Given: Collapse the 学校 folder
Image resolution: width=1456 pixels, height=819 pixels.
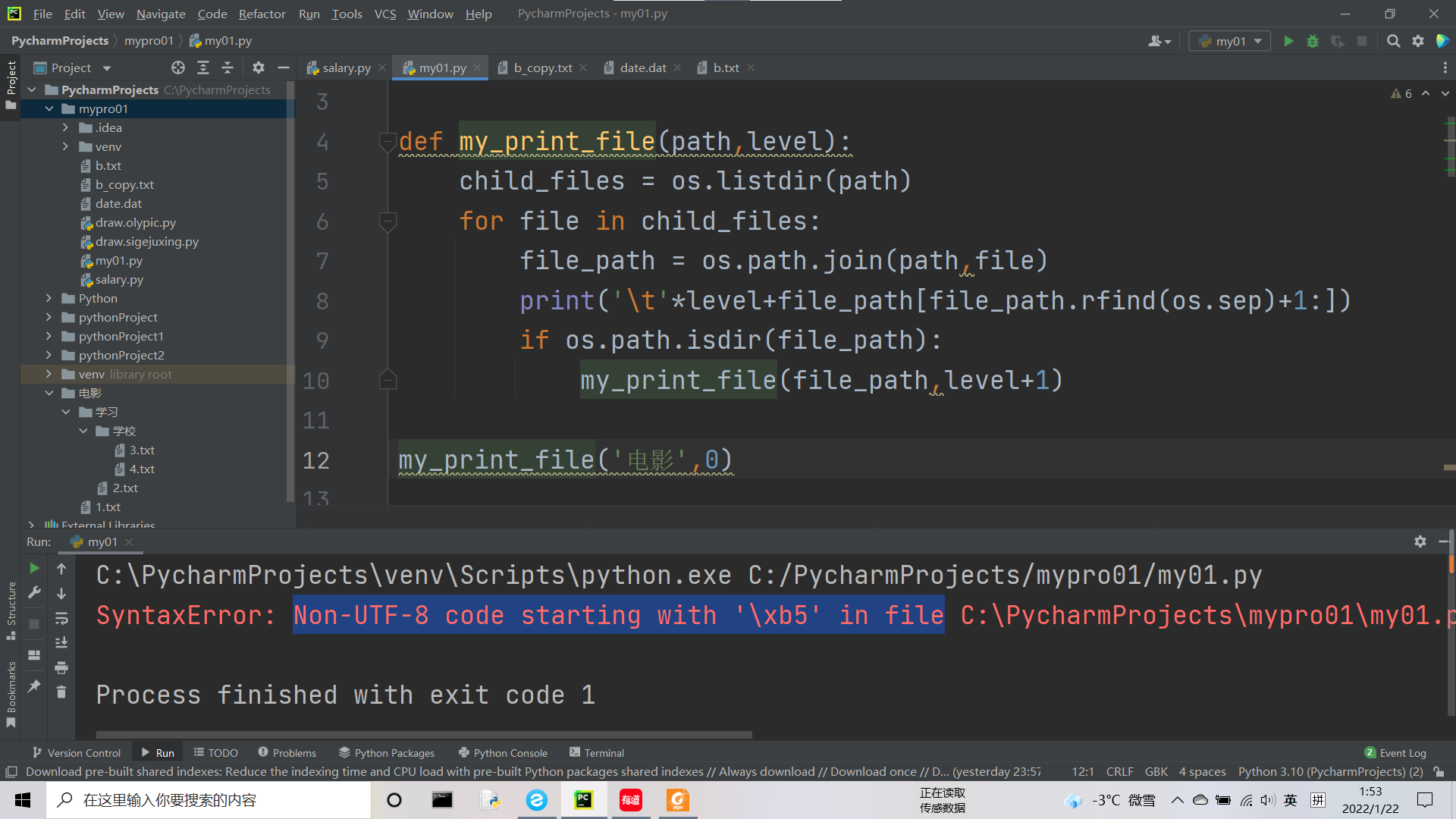Looking at the screenshot, I should pyautogui.click(x=83, y=431).
